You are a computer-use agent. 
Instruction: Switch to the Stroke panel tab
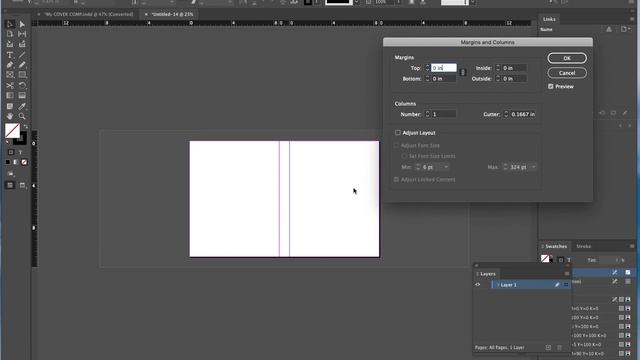pos(584,246)
